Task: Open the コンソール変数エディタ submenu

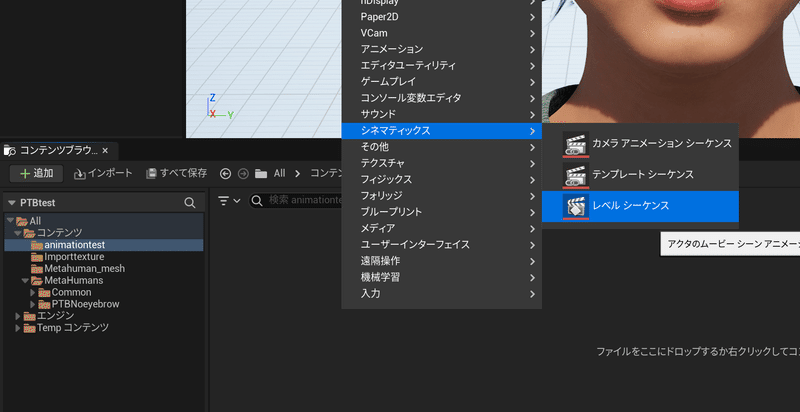Action: point(441,98)
